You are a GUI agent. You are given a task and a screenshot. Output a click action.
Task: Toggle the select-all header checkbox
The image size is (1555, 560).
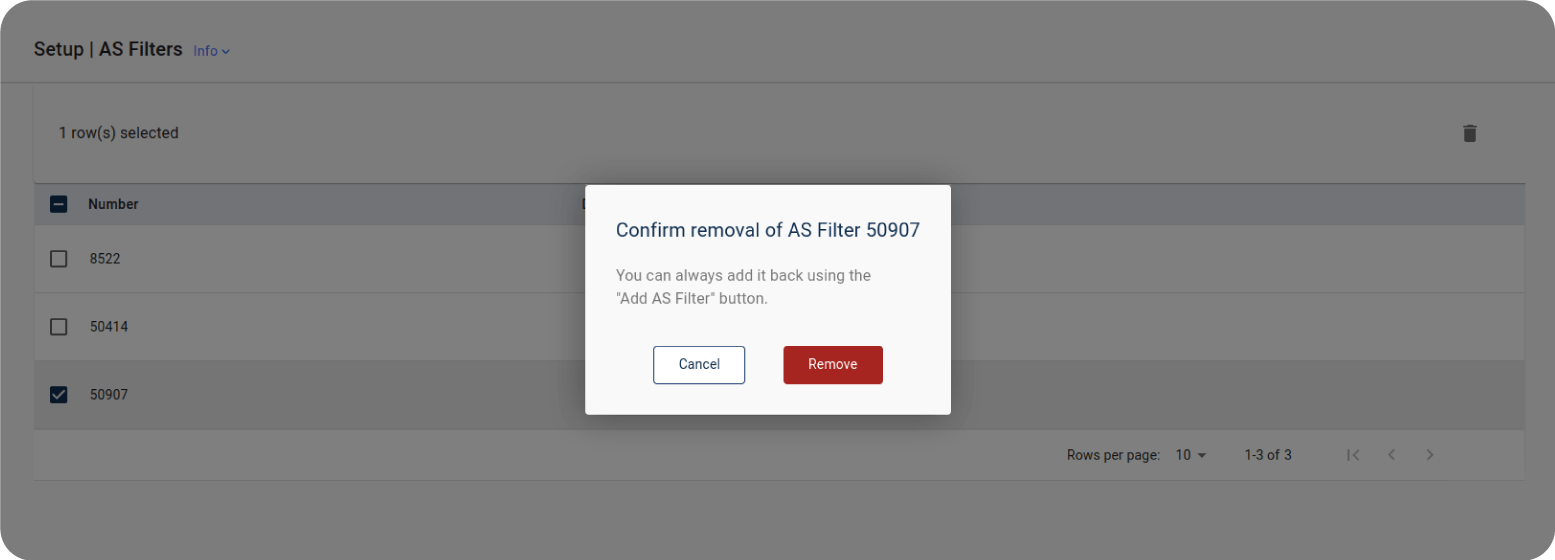(x=59, y=204)
